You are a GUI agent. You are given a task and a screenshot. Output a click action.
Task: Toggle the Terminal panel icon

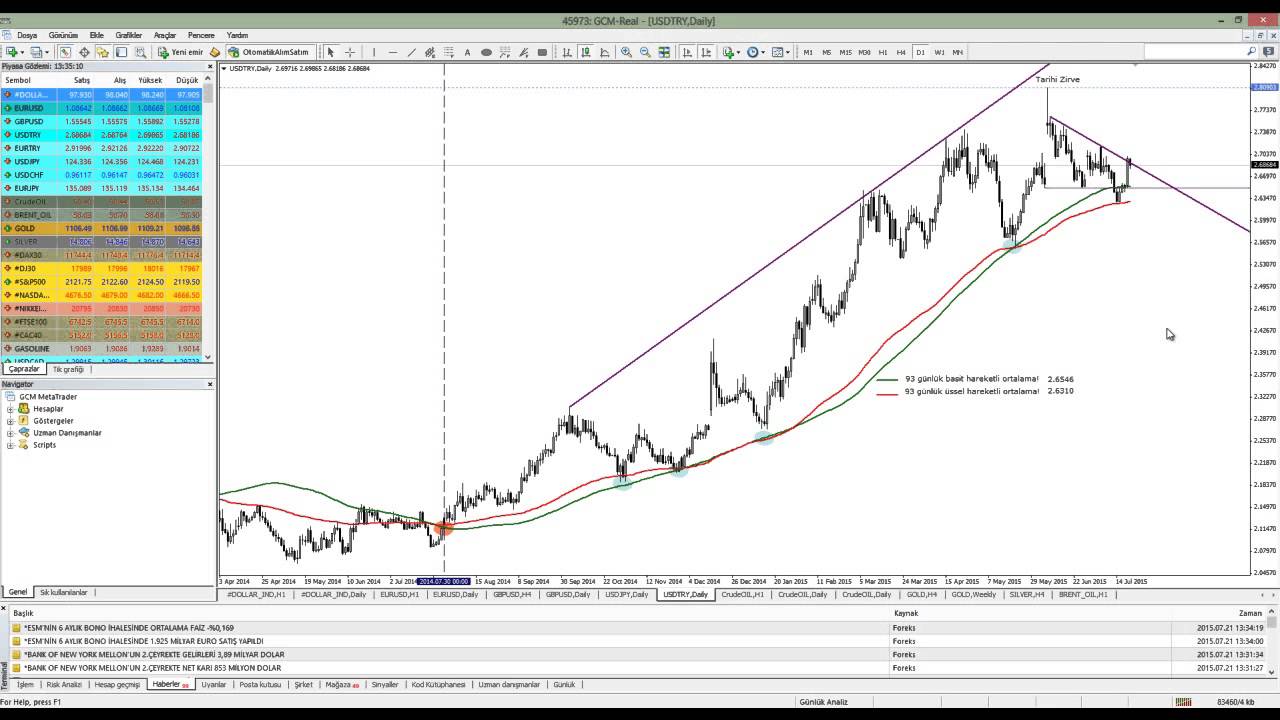click(x=121, y=52)
